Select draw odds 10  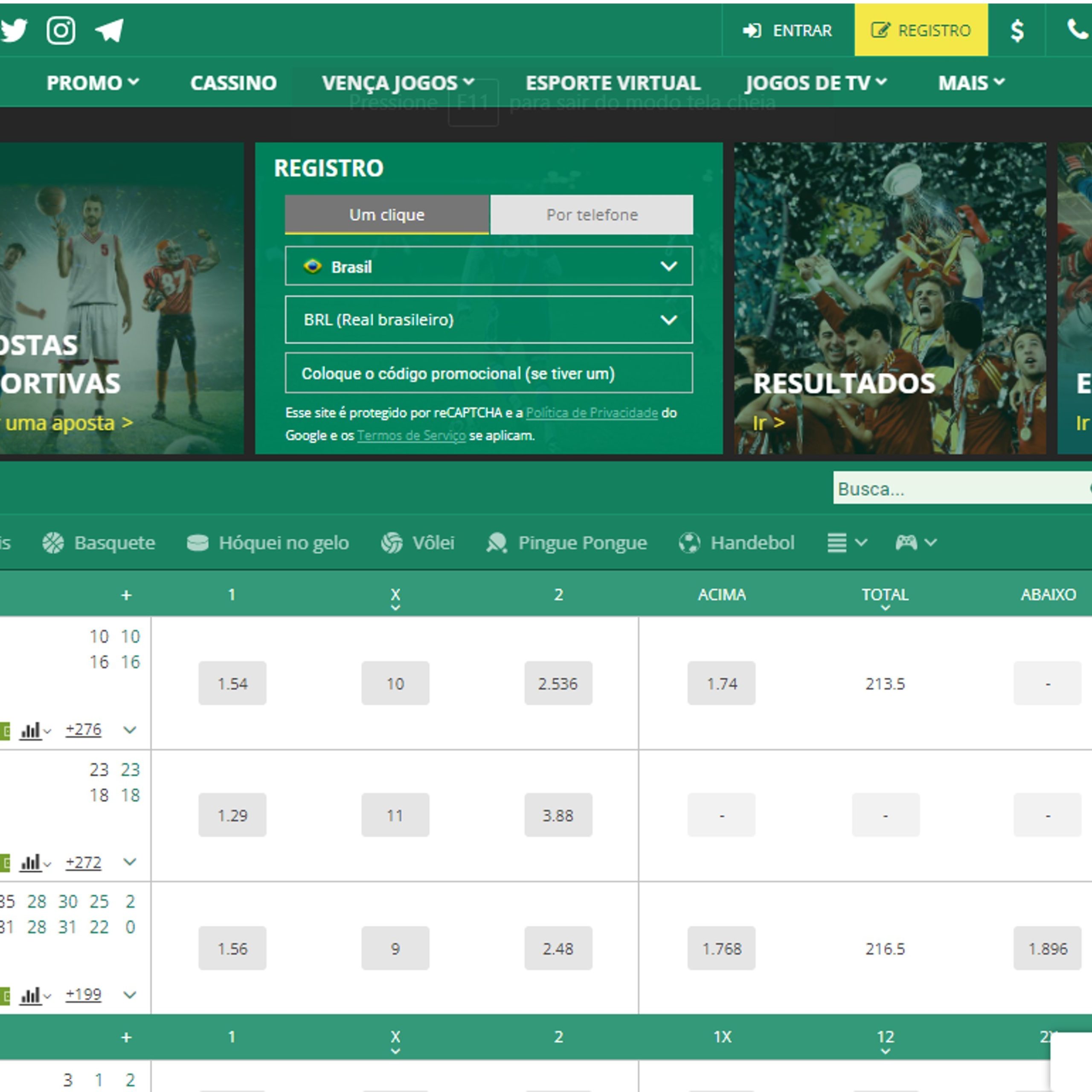coord(395,683)
